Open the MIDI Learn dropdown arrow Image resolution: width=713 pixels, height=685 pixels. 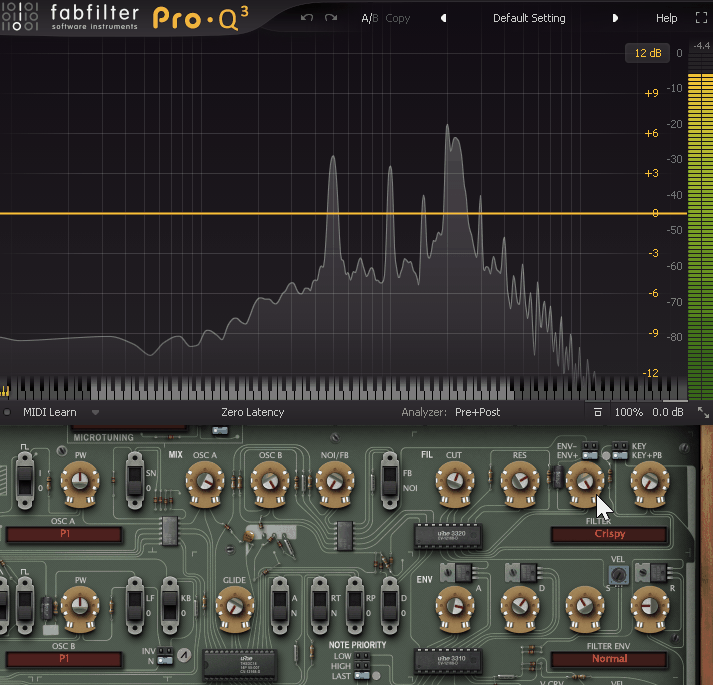point(95,413)
